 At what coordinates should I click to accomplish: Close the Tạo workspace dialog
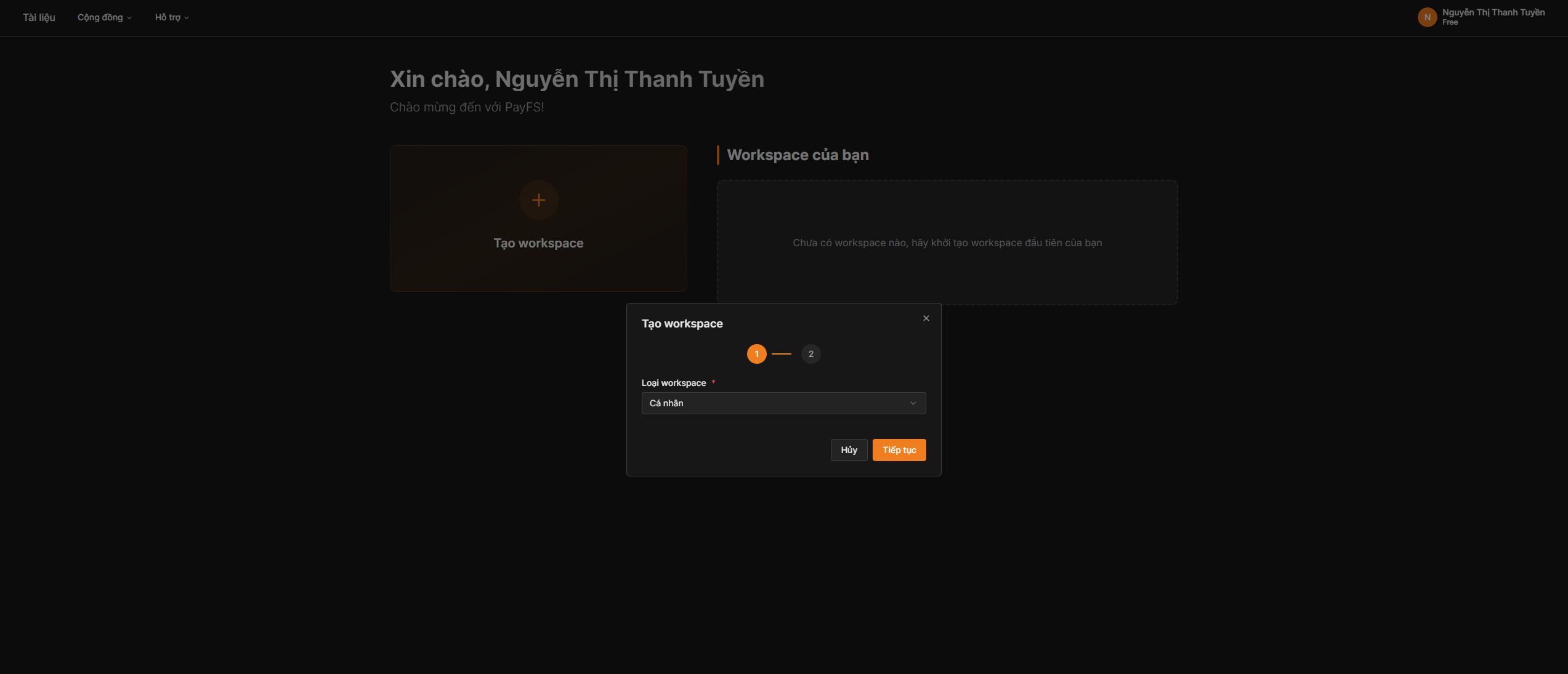click(x=926, y=318)
